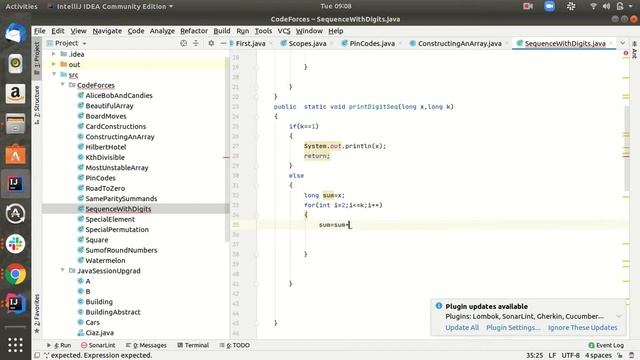This screenshot has height=360, width=640.
Task: Hide the Project tool window
Action: tap(223, 43)
